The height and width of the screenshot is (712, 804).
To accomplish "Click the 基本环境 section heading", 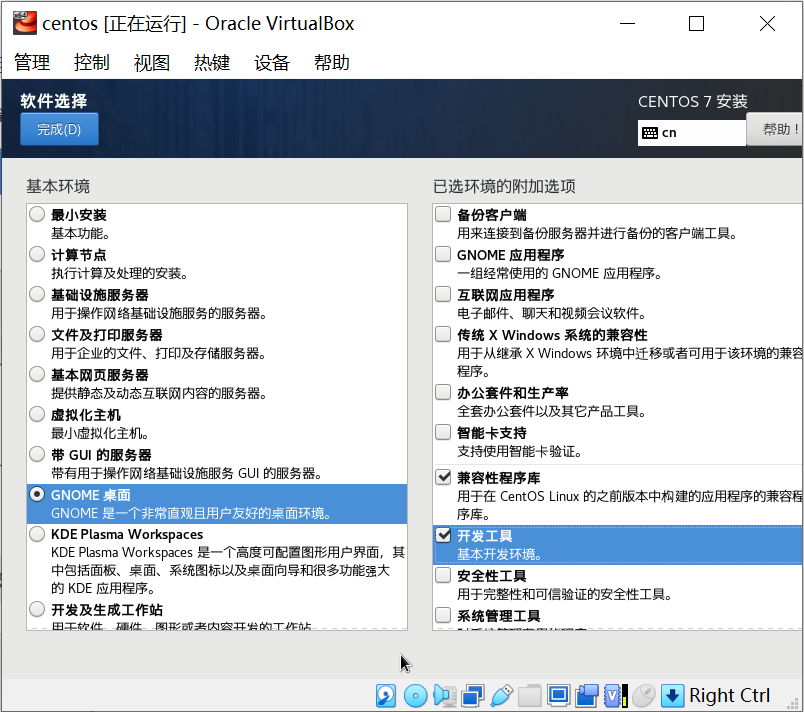I will pyautogui.click(x=58, y=186).
